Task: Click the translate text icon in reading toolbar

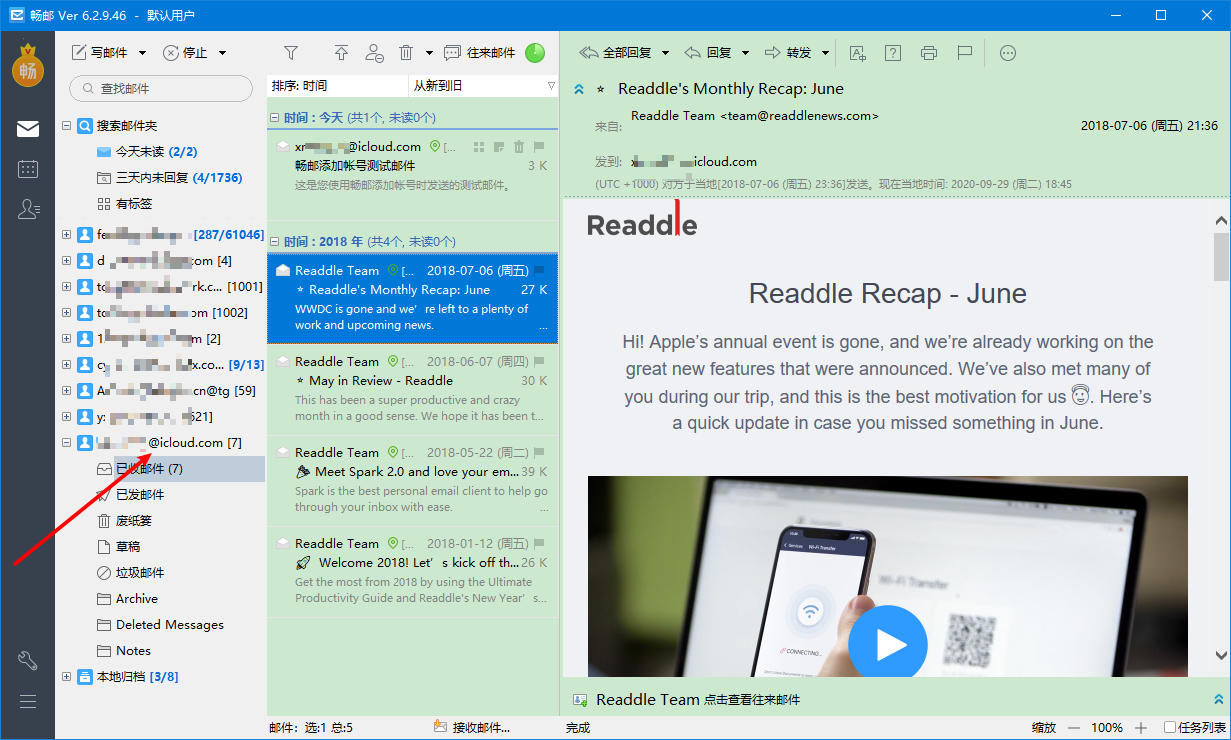Action: coord(857,53)
